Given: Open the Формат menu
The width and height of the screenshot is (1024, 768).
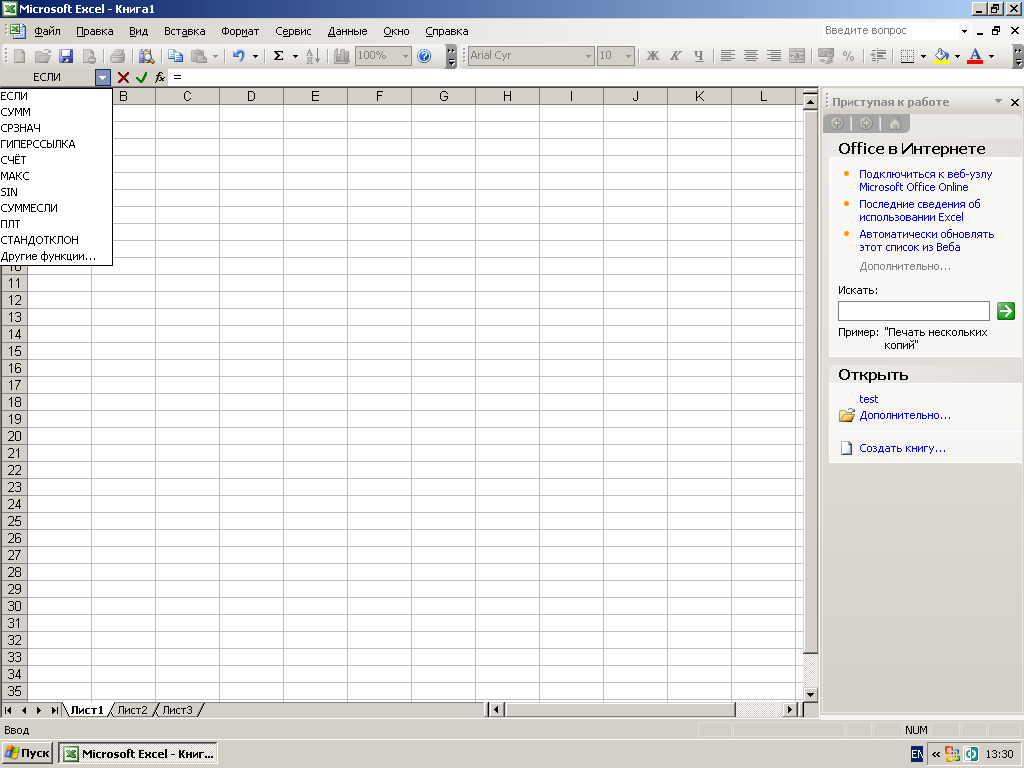Looking at the screenshot, I should [240, 31].
